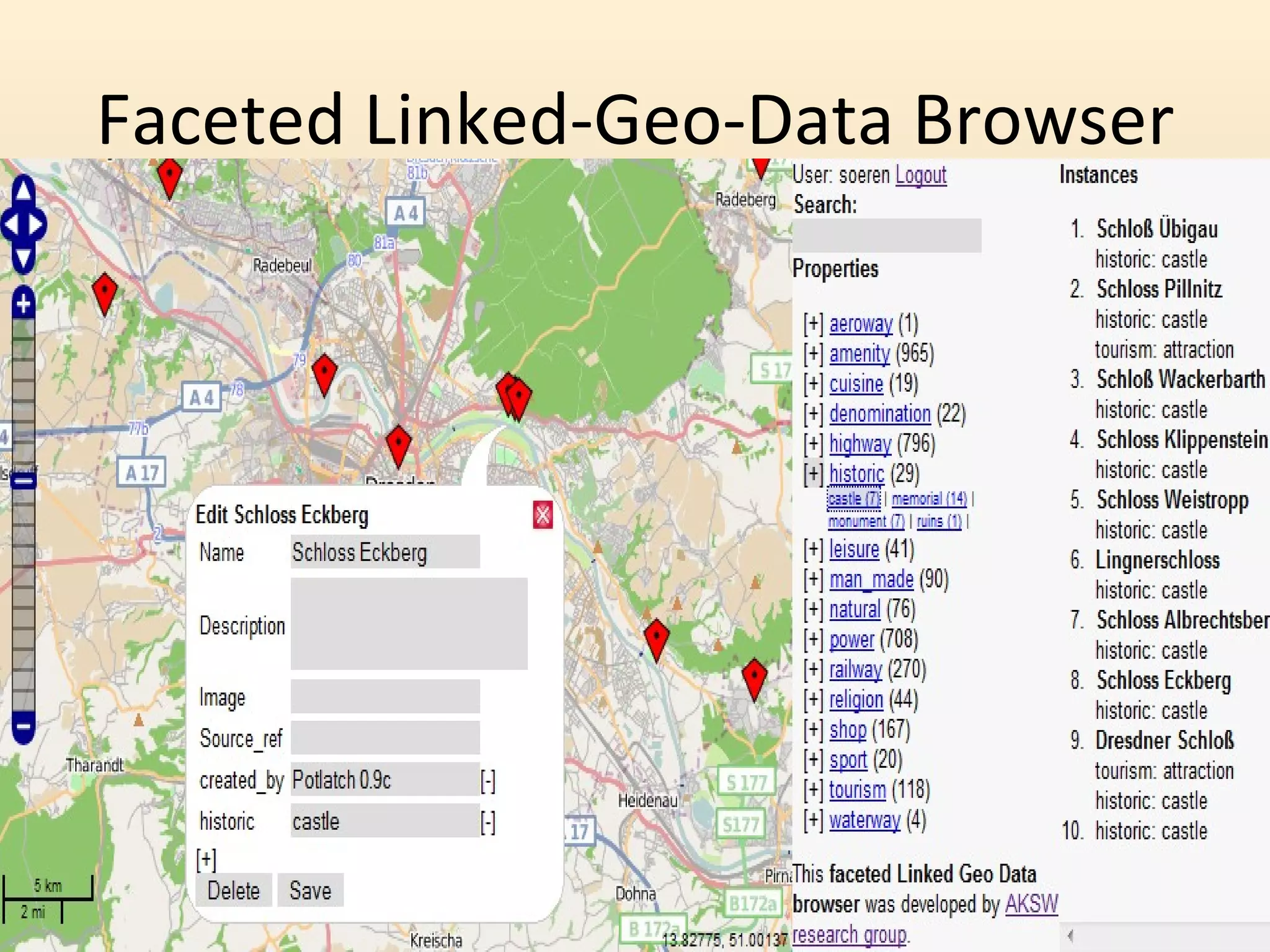The width and height of the screenshot is (1270, 952).
Task: Open the religion facet link
Action: 856,700
